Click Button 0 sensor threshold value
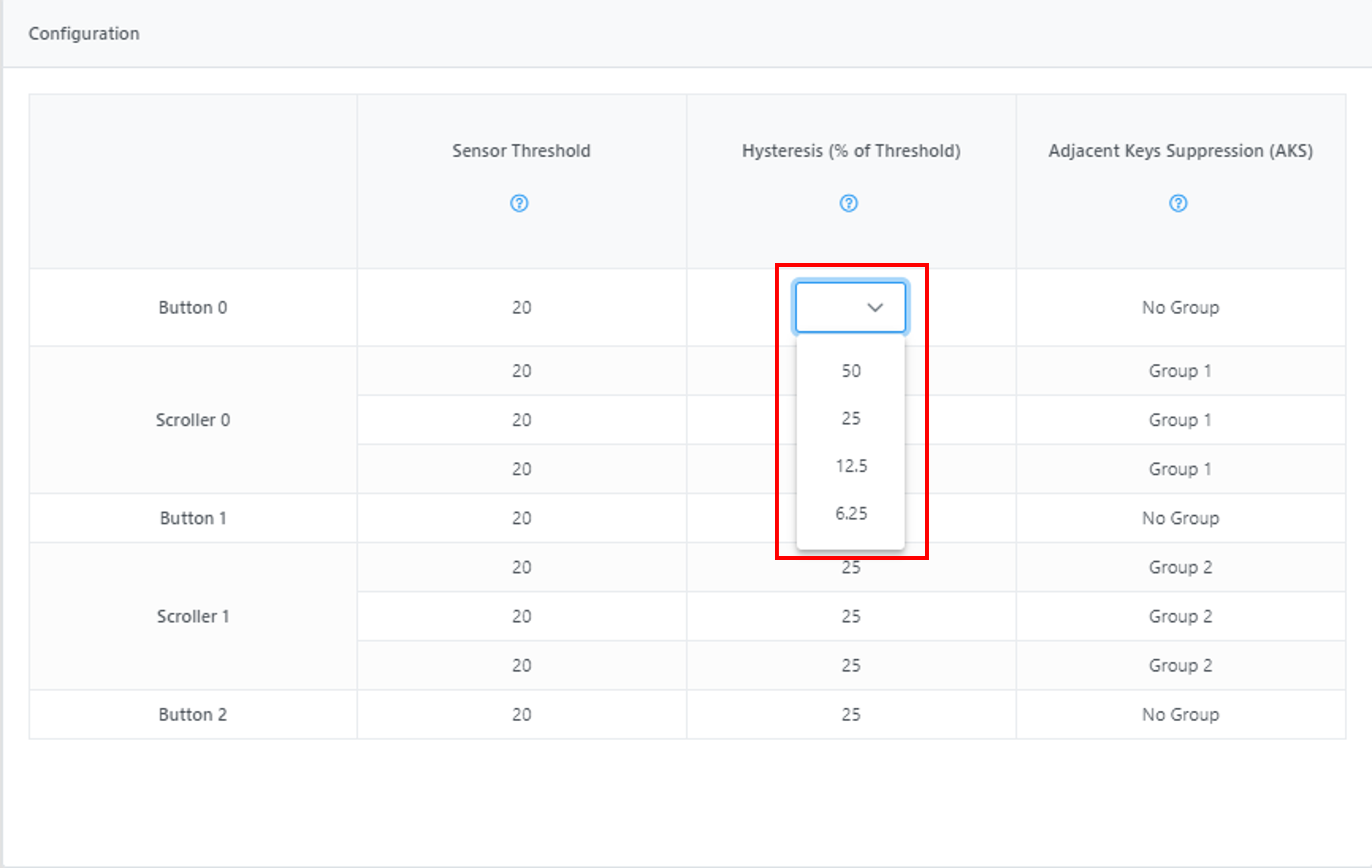 point(521,307)
